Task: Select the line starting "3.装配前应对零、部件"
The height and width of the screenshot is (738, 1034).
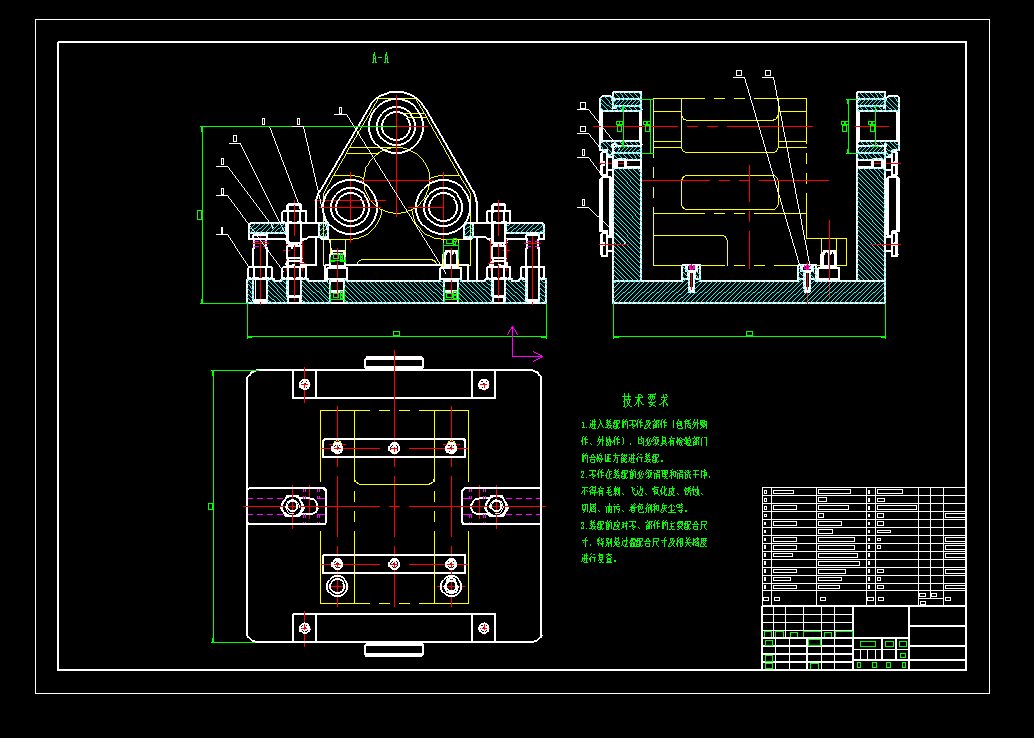Action: pyautogui.click(x=644, y=526)
